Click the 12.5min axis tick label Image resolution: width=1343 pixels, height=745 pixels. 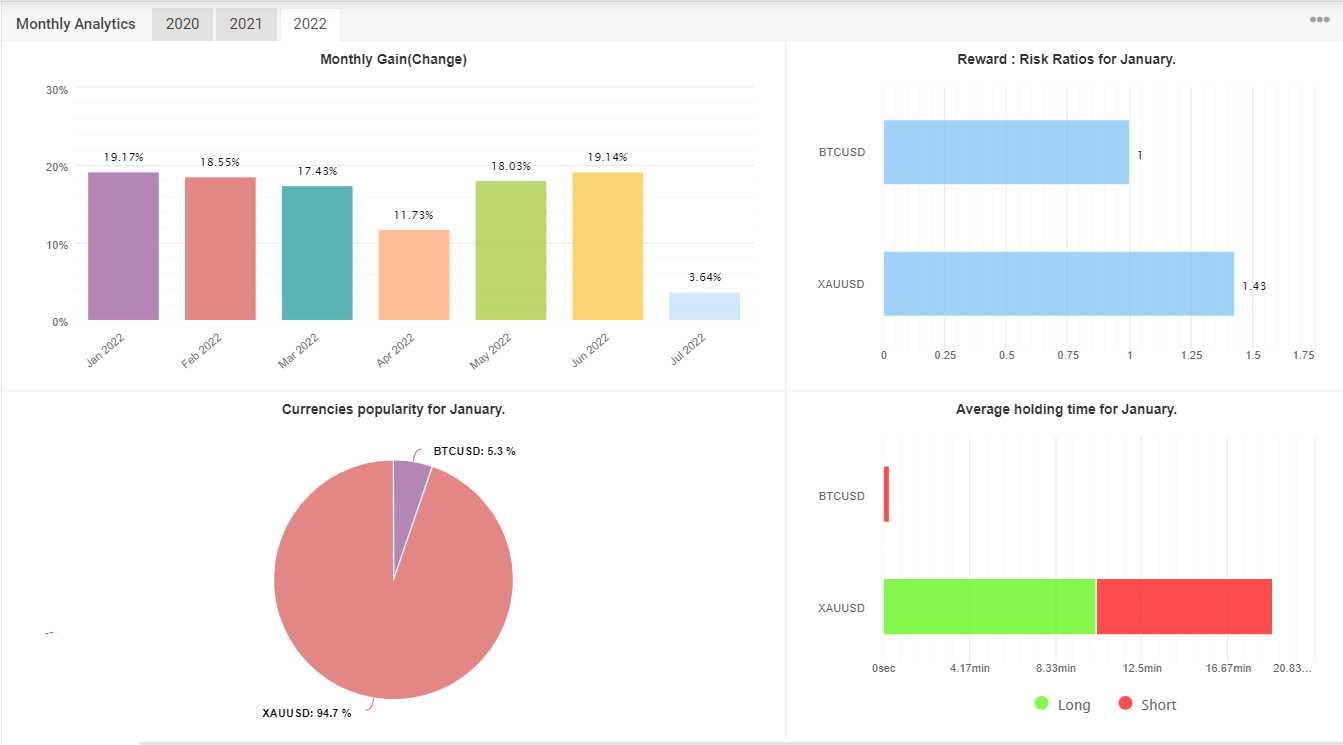tap(1142, 668)
